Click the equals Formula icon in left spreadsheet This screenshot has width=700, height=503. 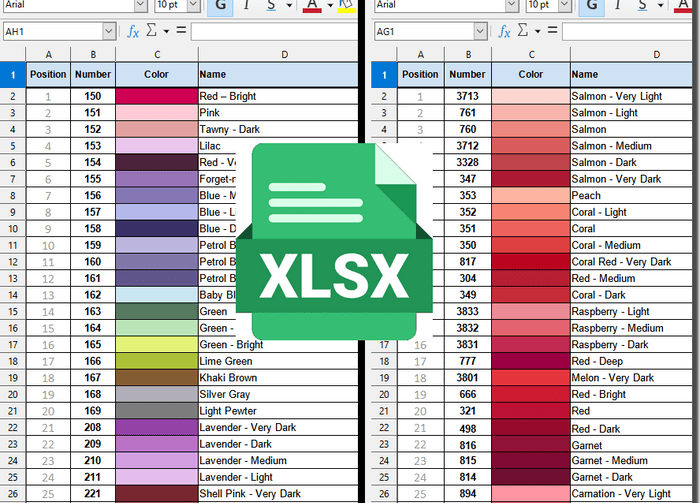180,32
